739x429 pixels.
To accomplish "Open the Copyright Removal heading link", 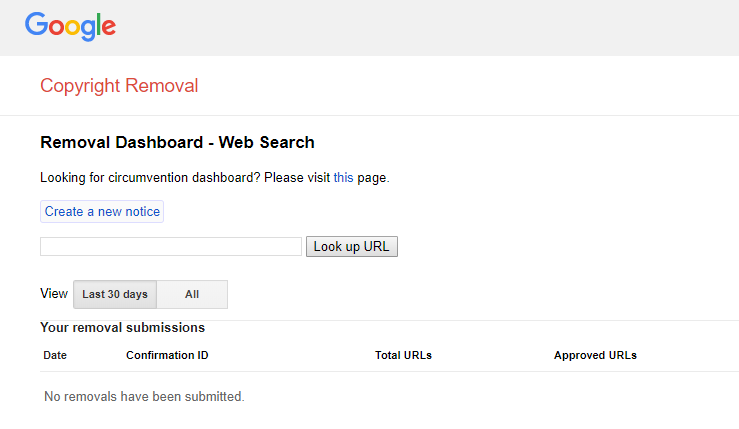I will coord(119,86).
